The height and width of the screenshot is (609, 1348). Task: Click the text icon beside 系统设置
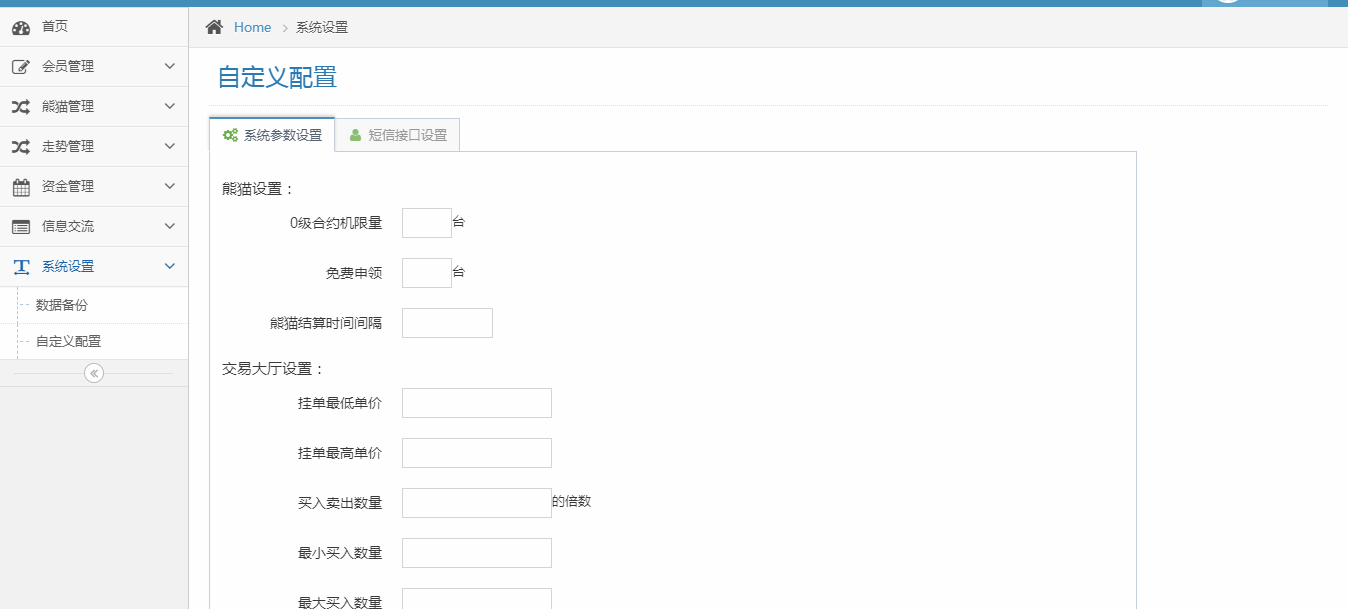point(21,267)
